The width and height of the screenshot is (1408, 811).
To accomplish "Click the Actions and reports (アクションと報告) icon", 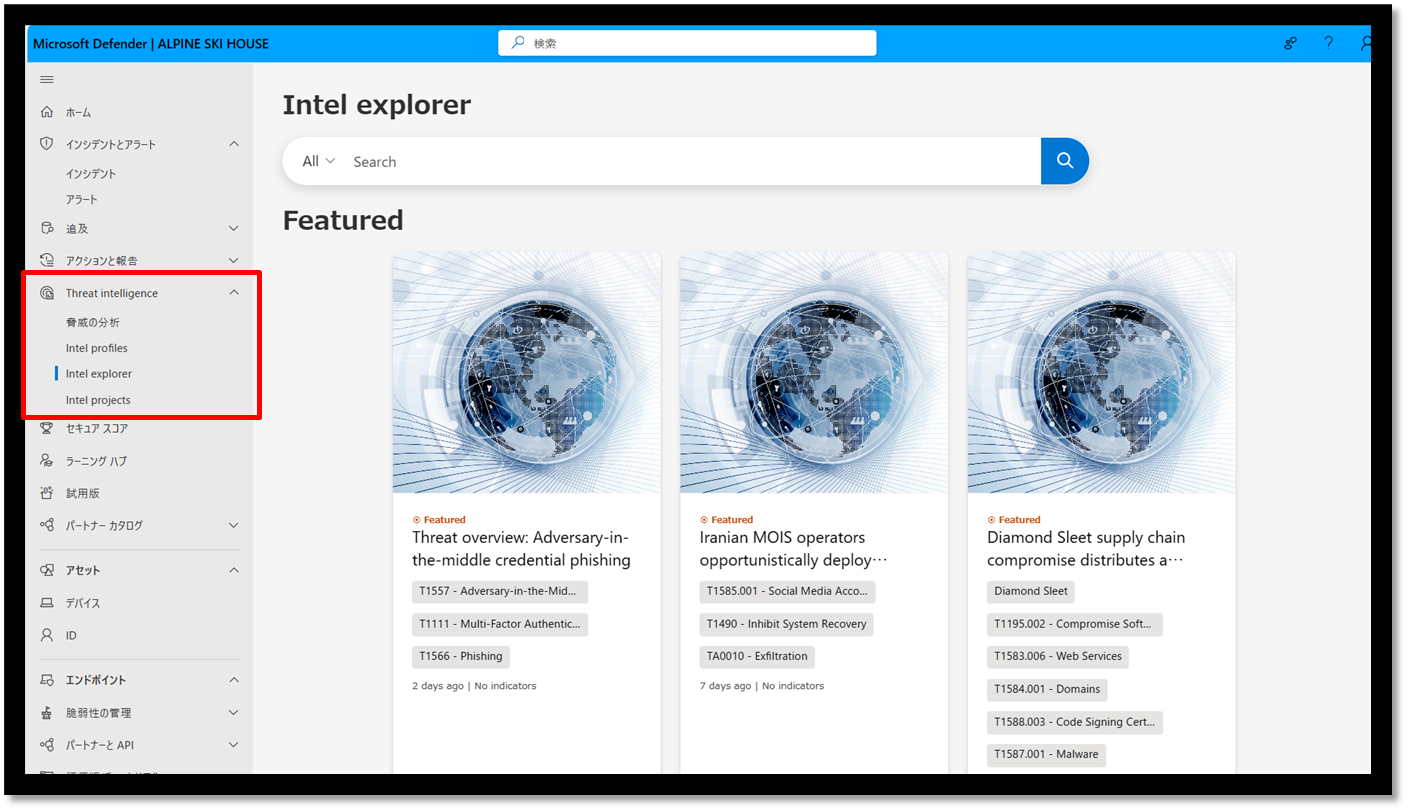I will point(46,260).
